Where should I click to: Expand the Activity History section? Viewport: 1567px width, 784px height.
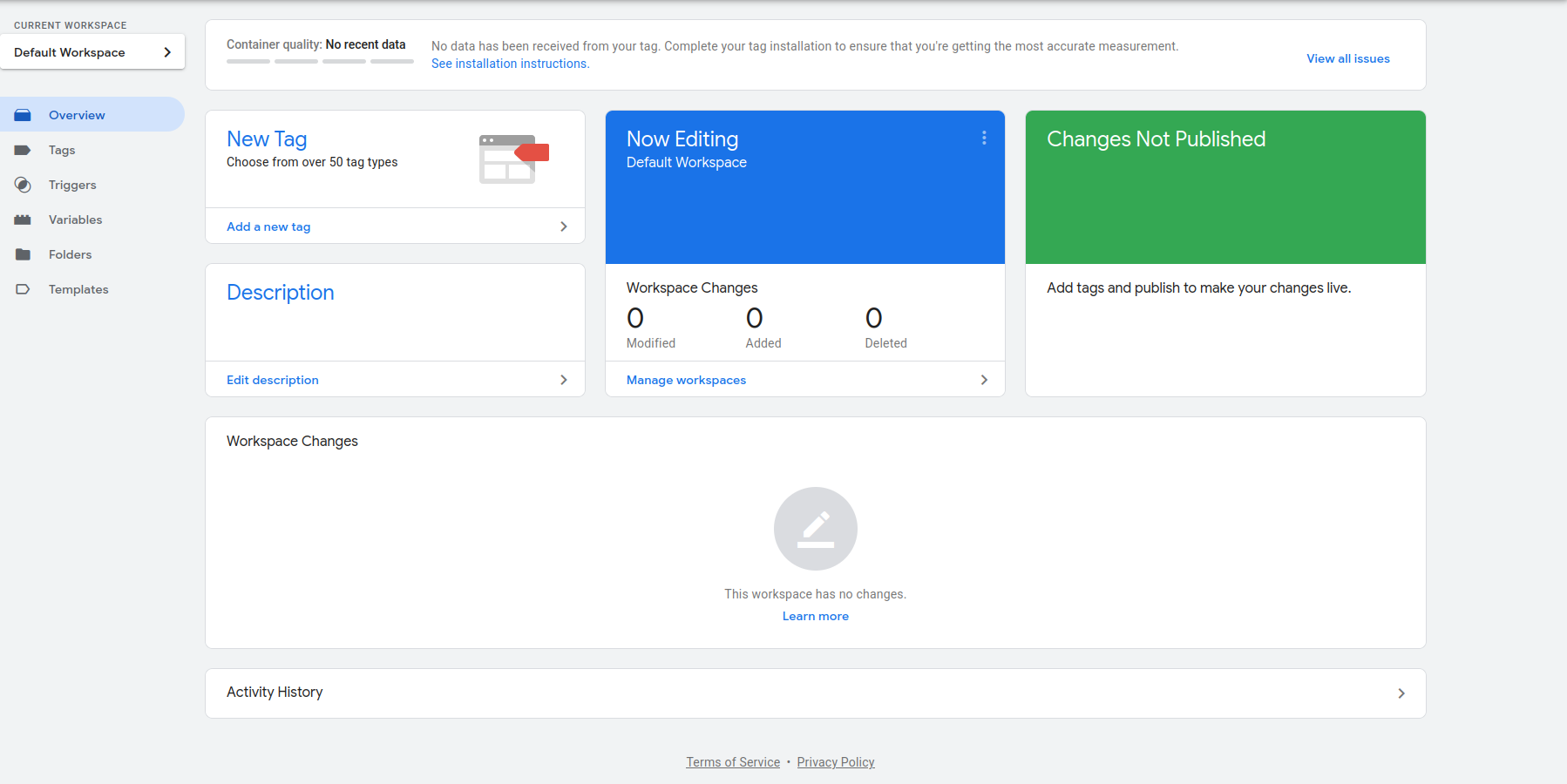coord(816,693)
